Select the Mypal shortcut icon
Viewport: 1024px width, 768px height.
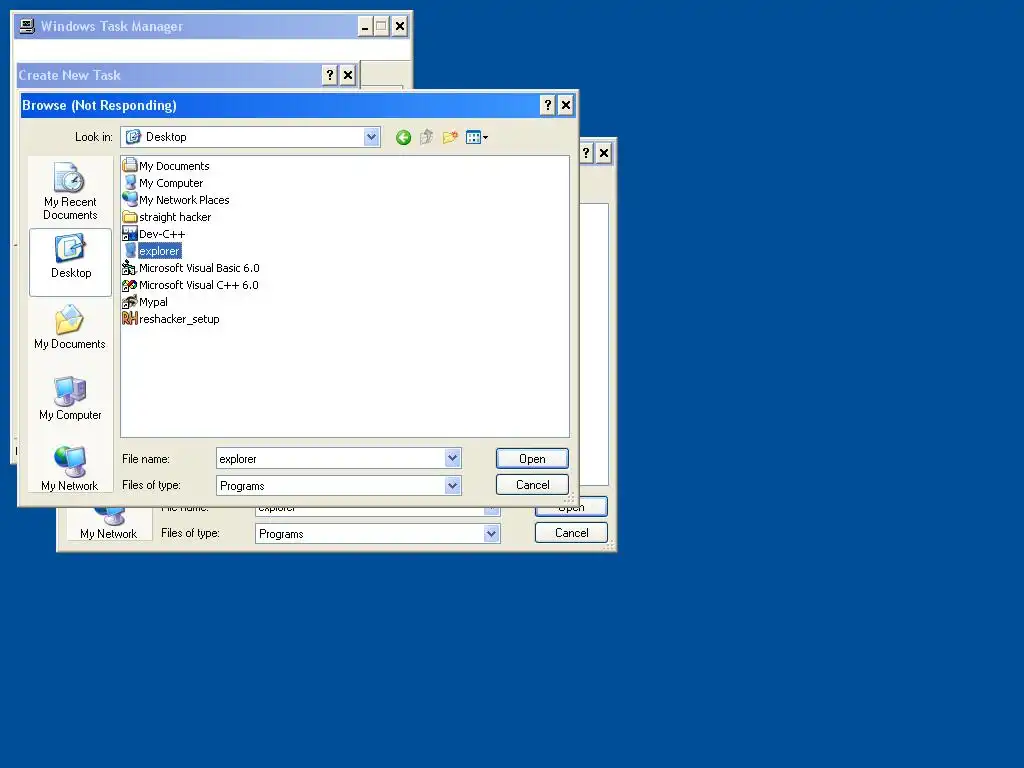point(130,301)
